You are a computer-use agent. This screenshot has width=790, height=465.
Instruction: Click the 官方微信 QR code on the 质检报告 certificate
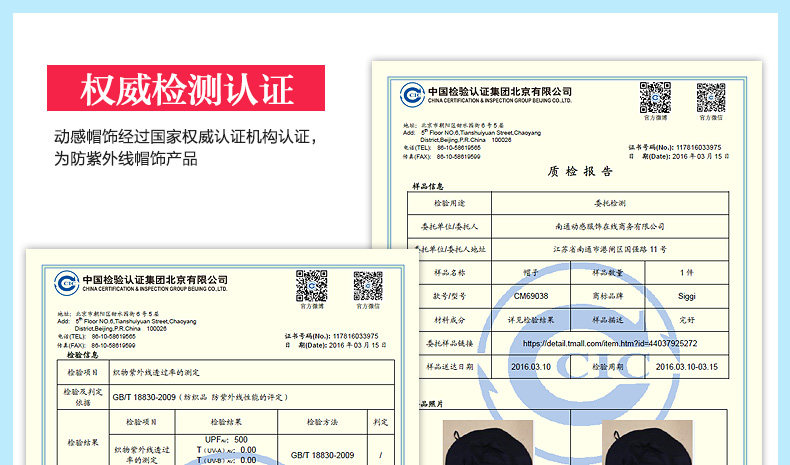[x=711, y=98]
